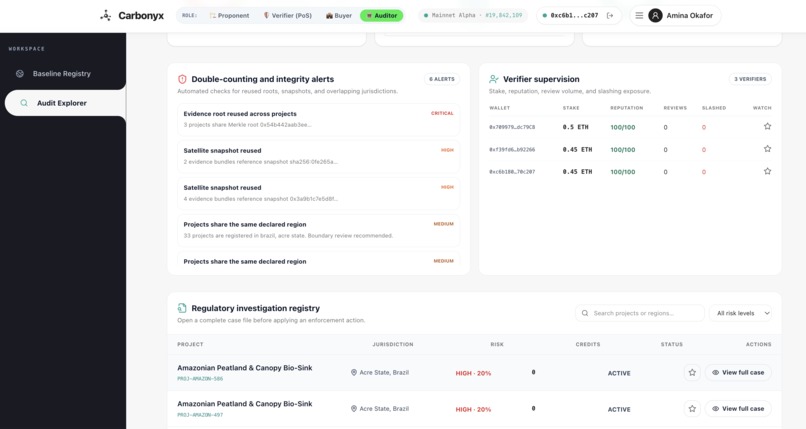
Task: Open Satellite snapshot reused alert with 2 bundles
Action: (318, 156)
